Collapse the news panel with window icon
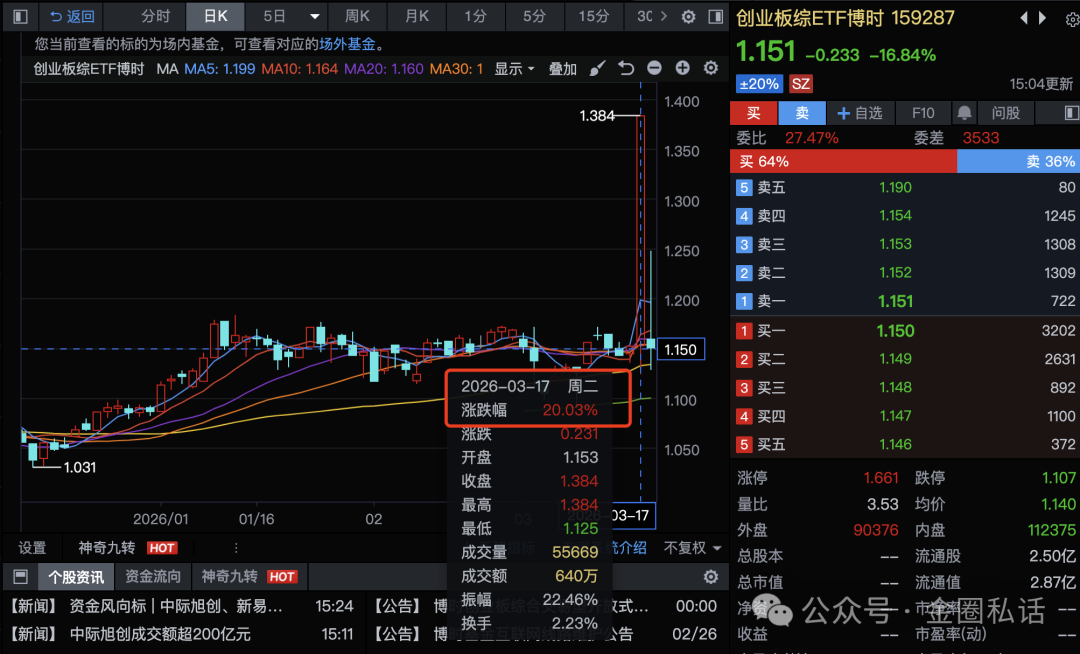The height and width of the screenshot is (654, 1080). (x=20, y=577)
